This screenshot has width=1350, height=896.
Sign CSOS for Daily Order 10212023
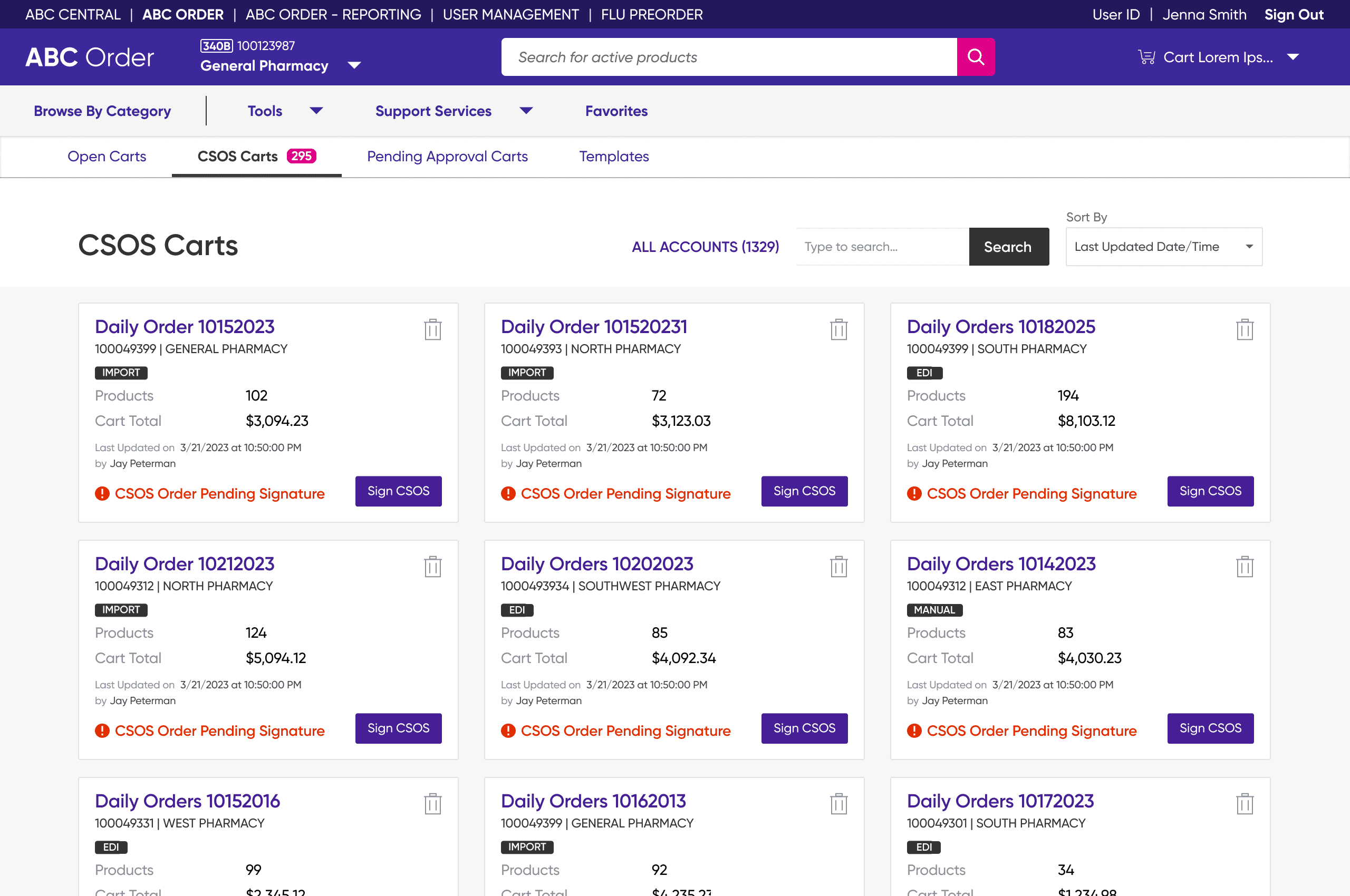click(399, 728)
